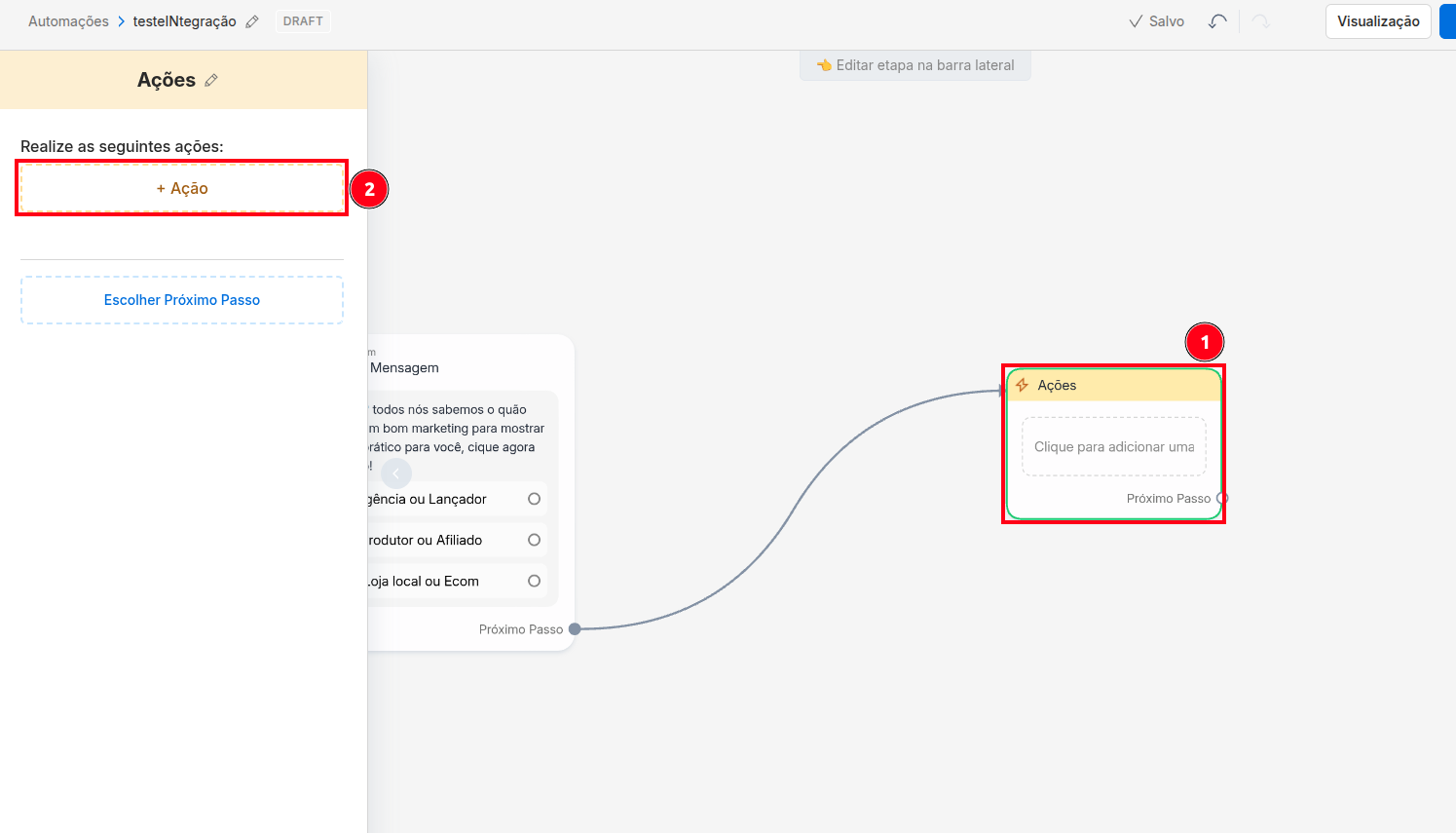
Task: Open the Automações breadcrumb link
Action: [x=68, y=21]
